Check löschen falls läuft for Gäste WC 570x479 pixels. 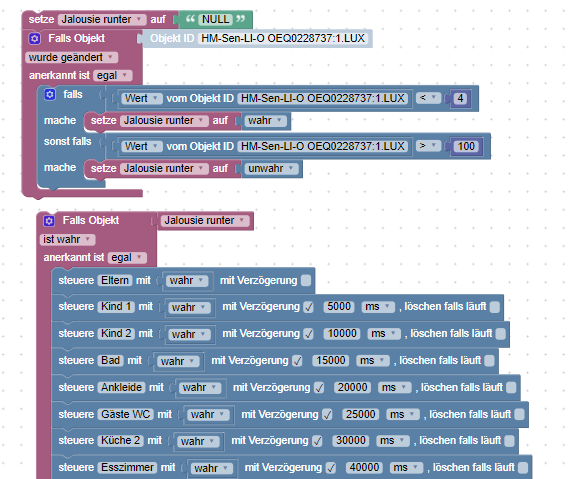pyautogui.click(x=519, y=414)
